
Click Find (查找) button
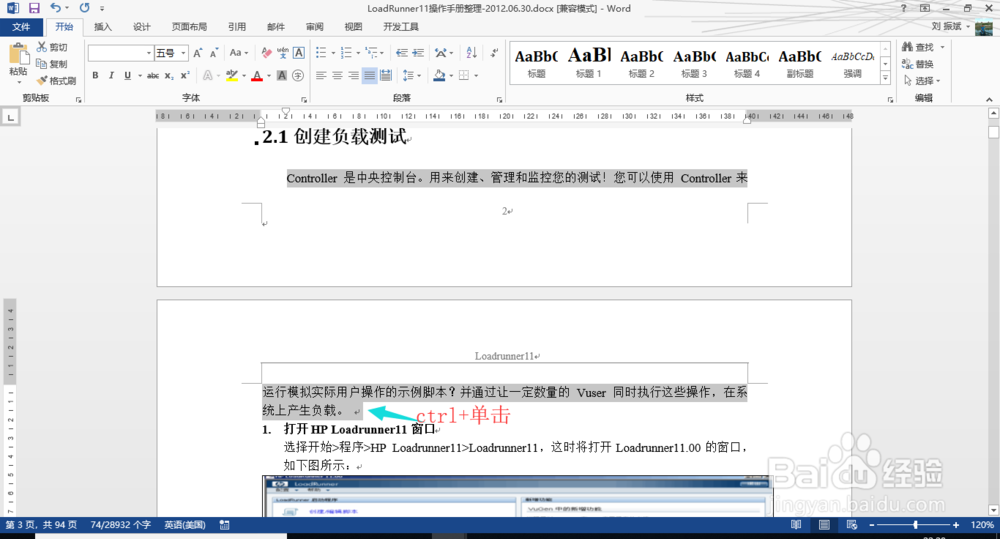[x=918, y=47]
